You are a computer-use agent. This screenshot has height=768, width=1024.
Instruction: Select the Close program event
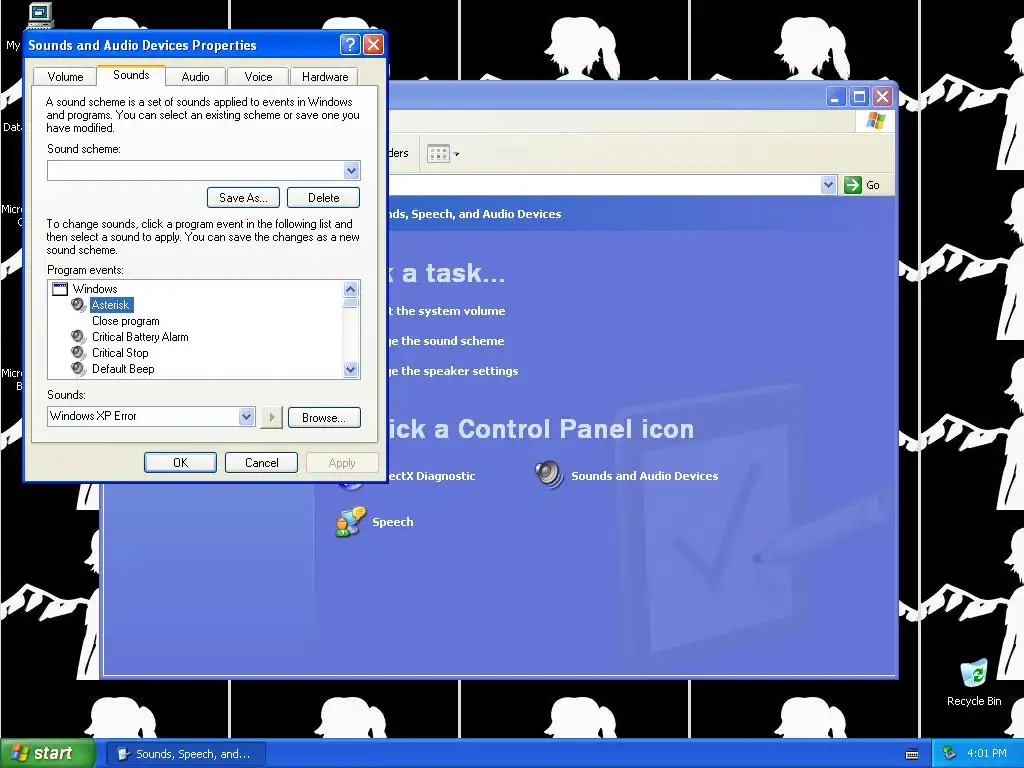point(125,321)
